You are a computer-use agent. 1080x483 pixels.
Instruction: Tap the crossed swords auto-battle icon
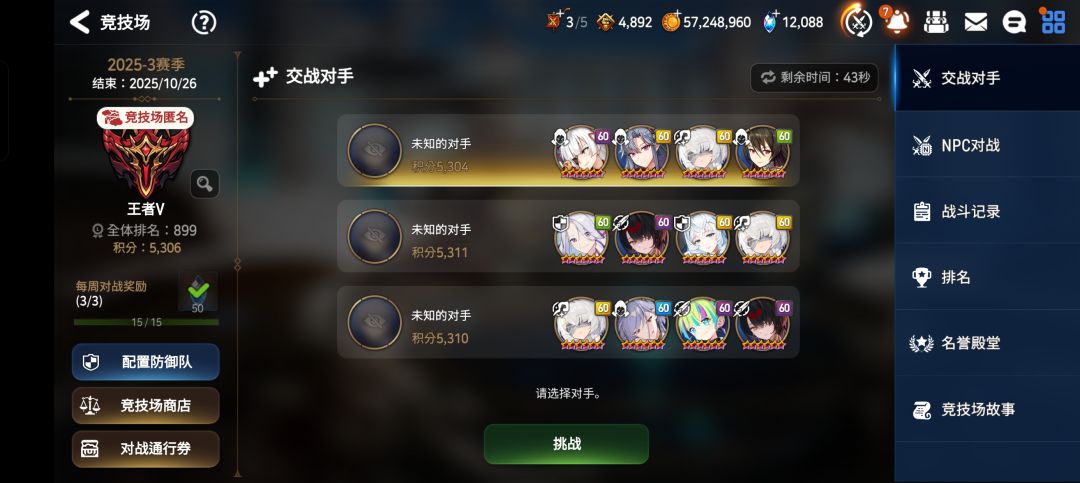tap(857, 22)
